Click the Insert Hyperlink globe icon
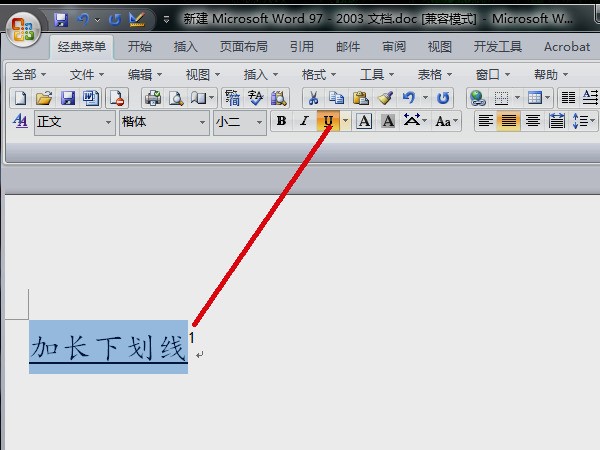The height and width of the screenshot is (450, 600). click(477, 97)
